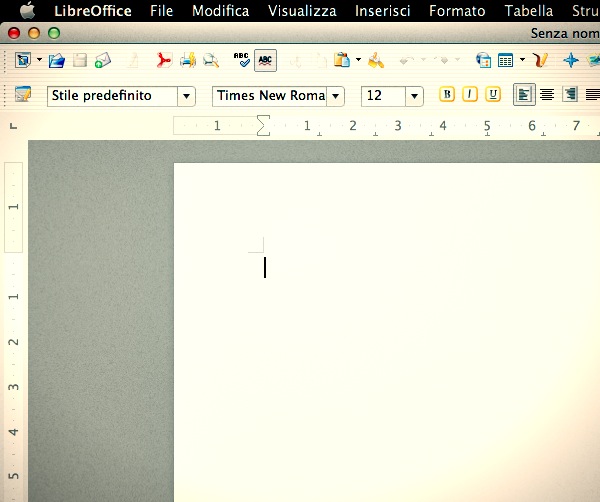
Task: Toggle Underline formatting
Action: pos(493,94)
